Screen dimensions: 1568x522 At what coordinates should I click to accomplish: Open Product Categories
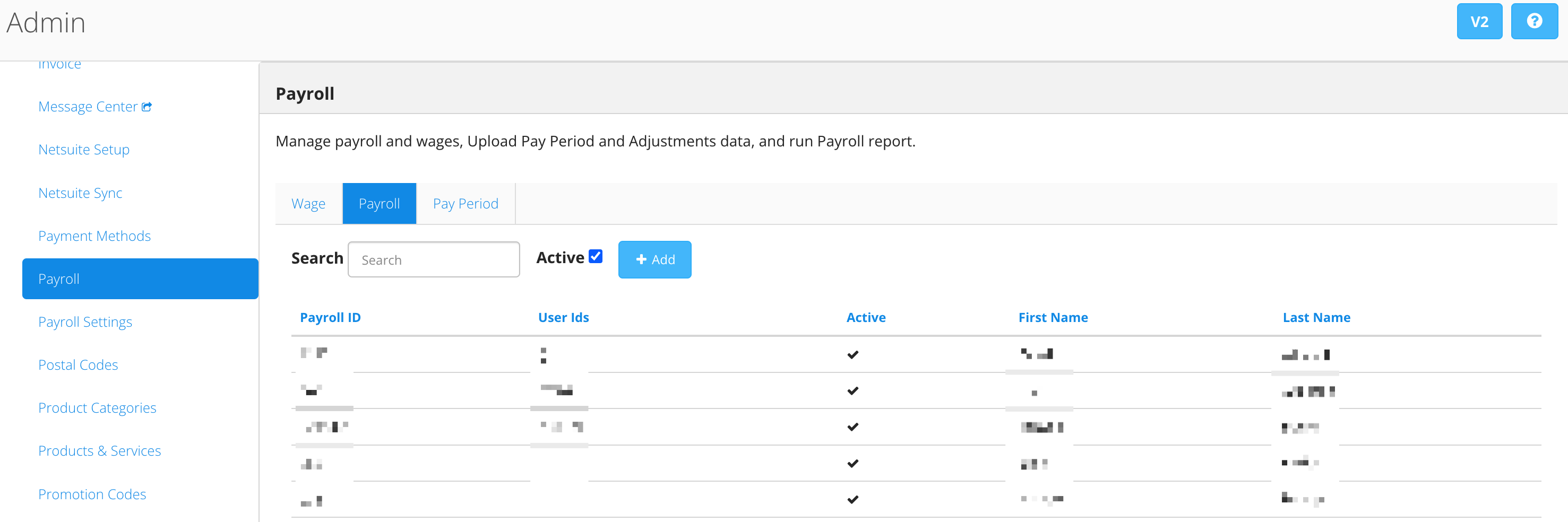point(97,408)
